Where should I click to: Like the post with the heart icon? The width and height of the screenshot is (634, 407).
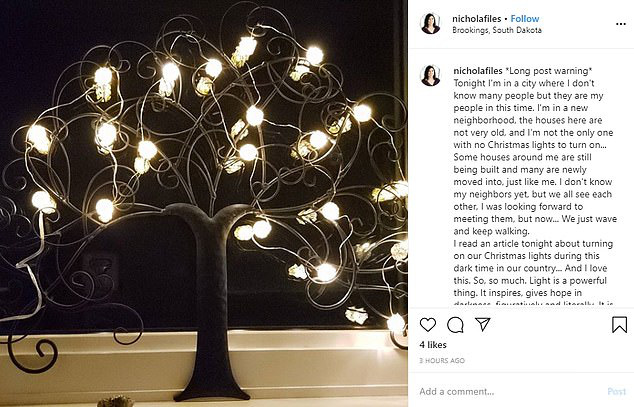pyautogui.click(x=428, y=325)
